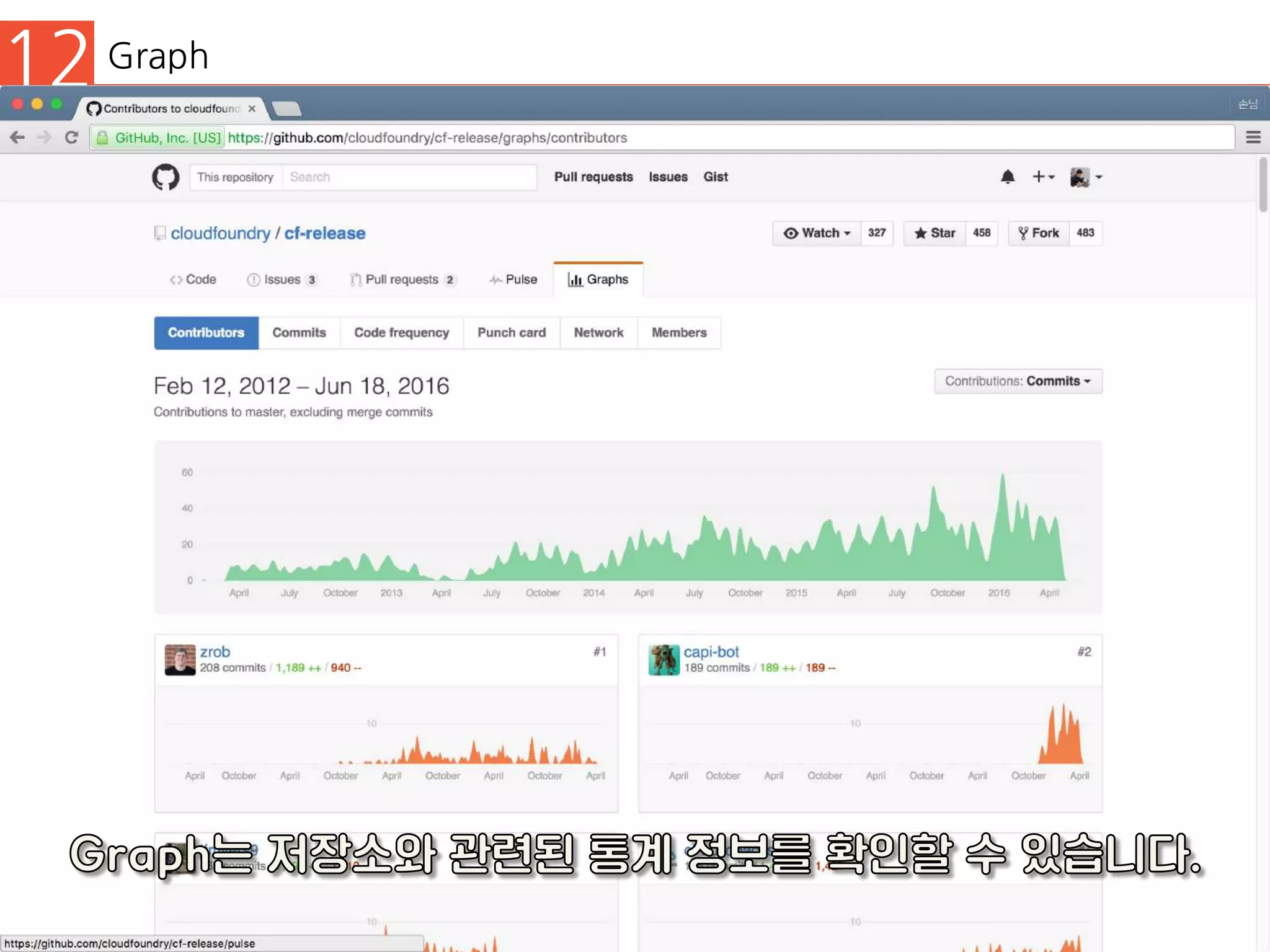
Task: Open the user avatar menu
Action: click(1086, 177)
